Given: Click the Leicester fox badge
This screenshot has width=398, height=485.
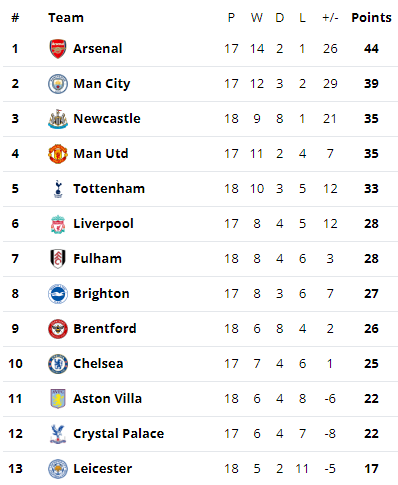Looking at the screenshot, I should pyautogui.click(x=58, y=469).
